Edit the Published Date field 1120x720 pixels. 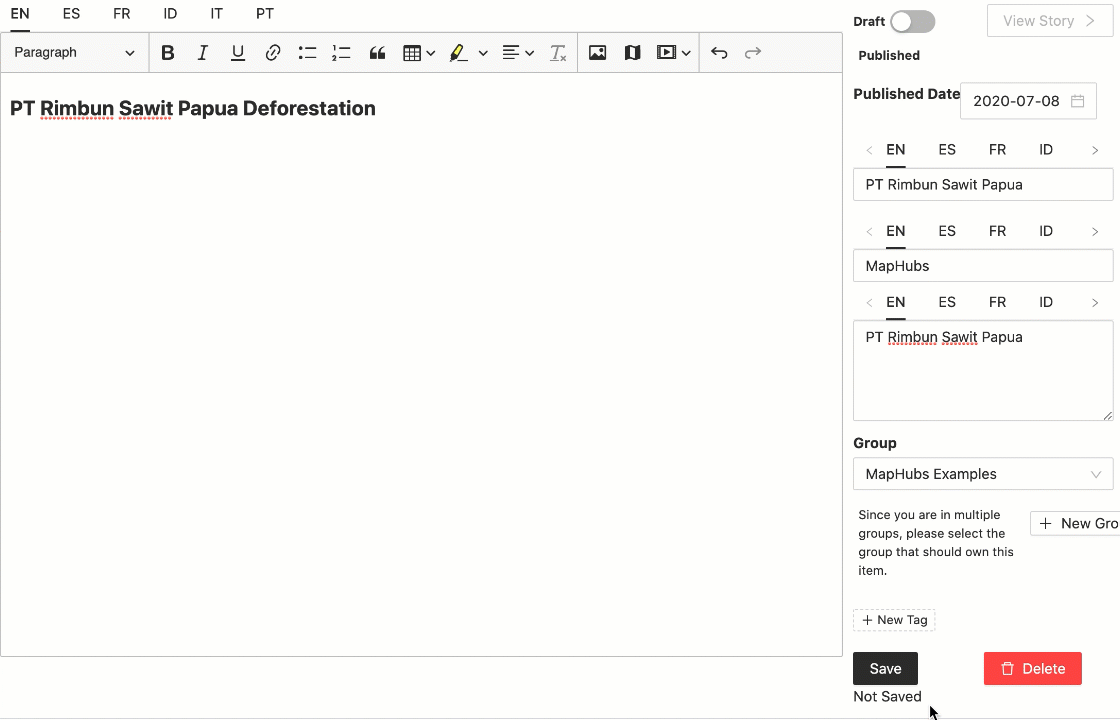coord(1029,101)
